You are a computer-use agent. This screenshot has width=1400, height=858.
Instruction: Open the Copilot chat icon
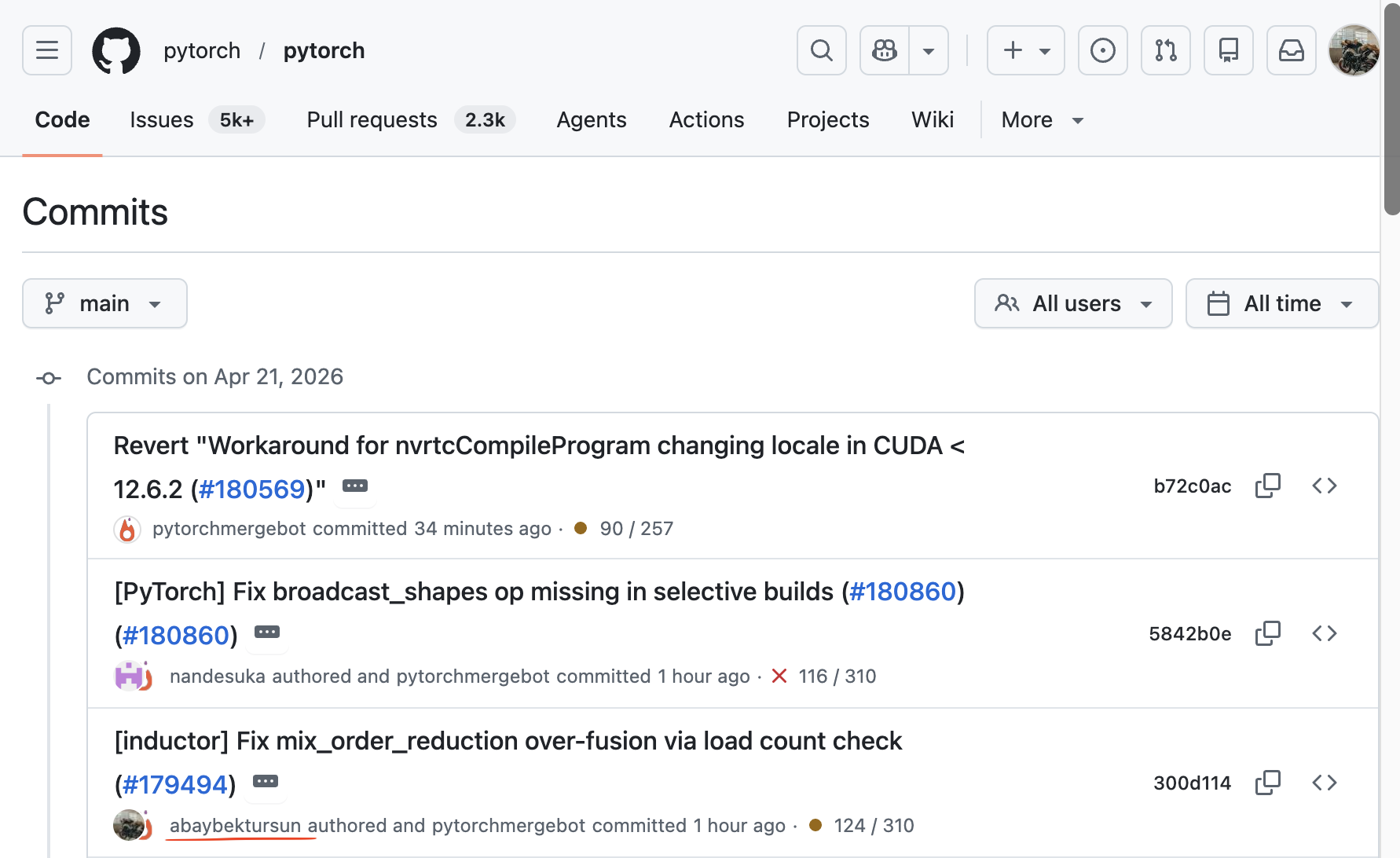coord(885,50)
